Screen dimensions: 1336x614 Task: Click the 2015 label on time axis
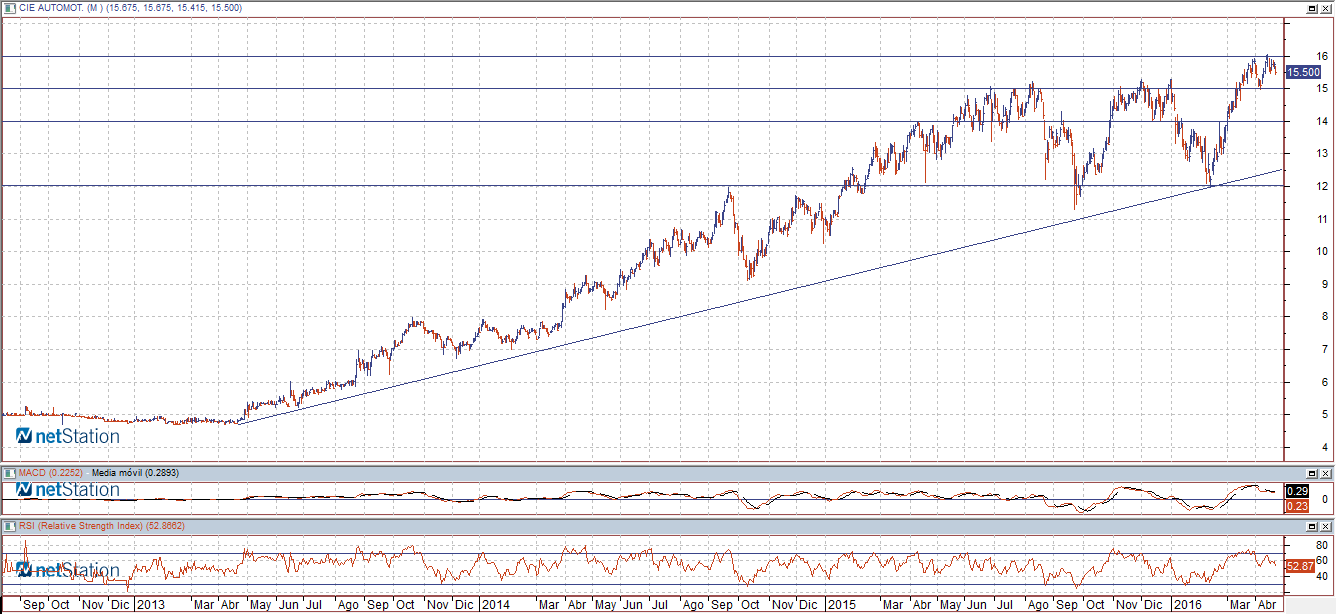pyautogui.click(x=842, y=605)
